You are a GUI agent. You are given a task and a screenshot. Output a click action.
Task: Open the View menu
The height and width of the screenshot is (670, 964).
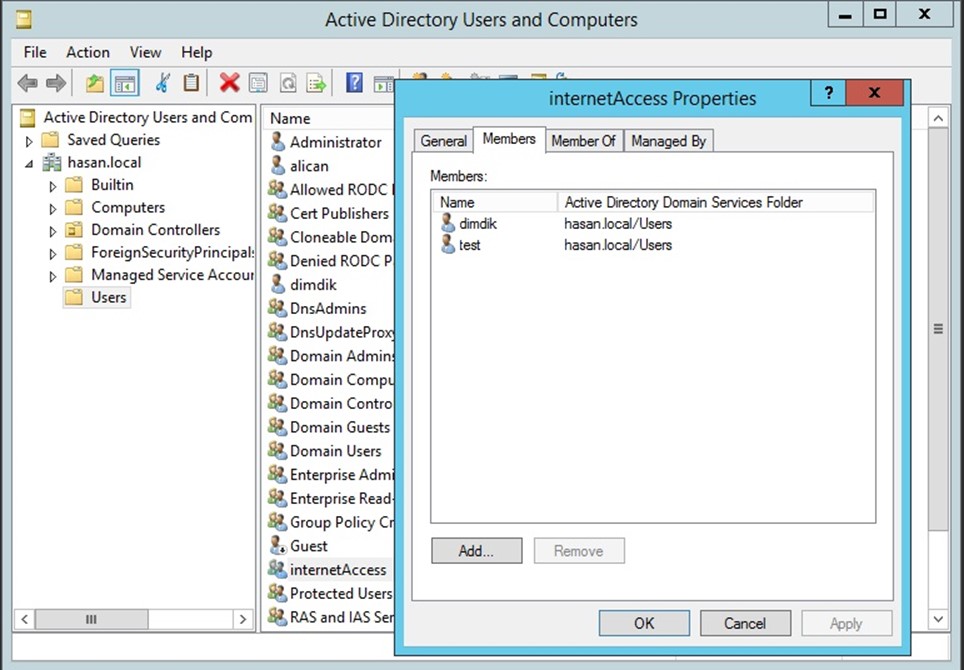pyautogui.click(x=145, y=52)
